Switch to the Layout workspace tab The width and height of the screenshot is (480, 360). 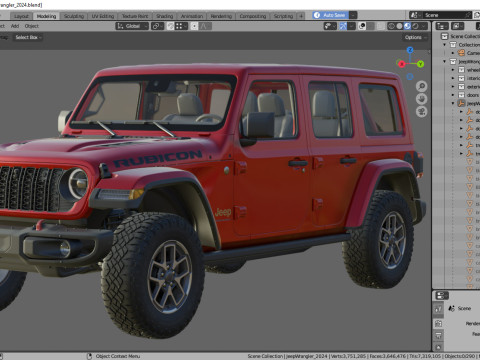point(21,16)
